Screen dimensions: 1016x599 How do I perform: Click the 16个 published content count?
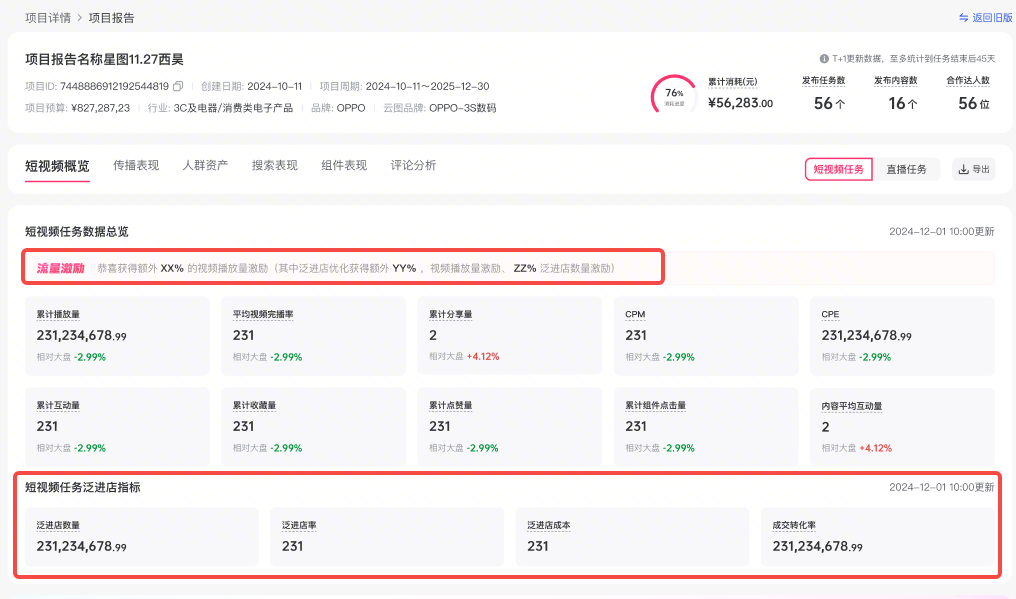click(x=903, y=103)
